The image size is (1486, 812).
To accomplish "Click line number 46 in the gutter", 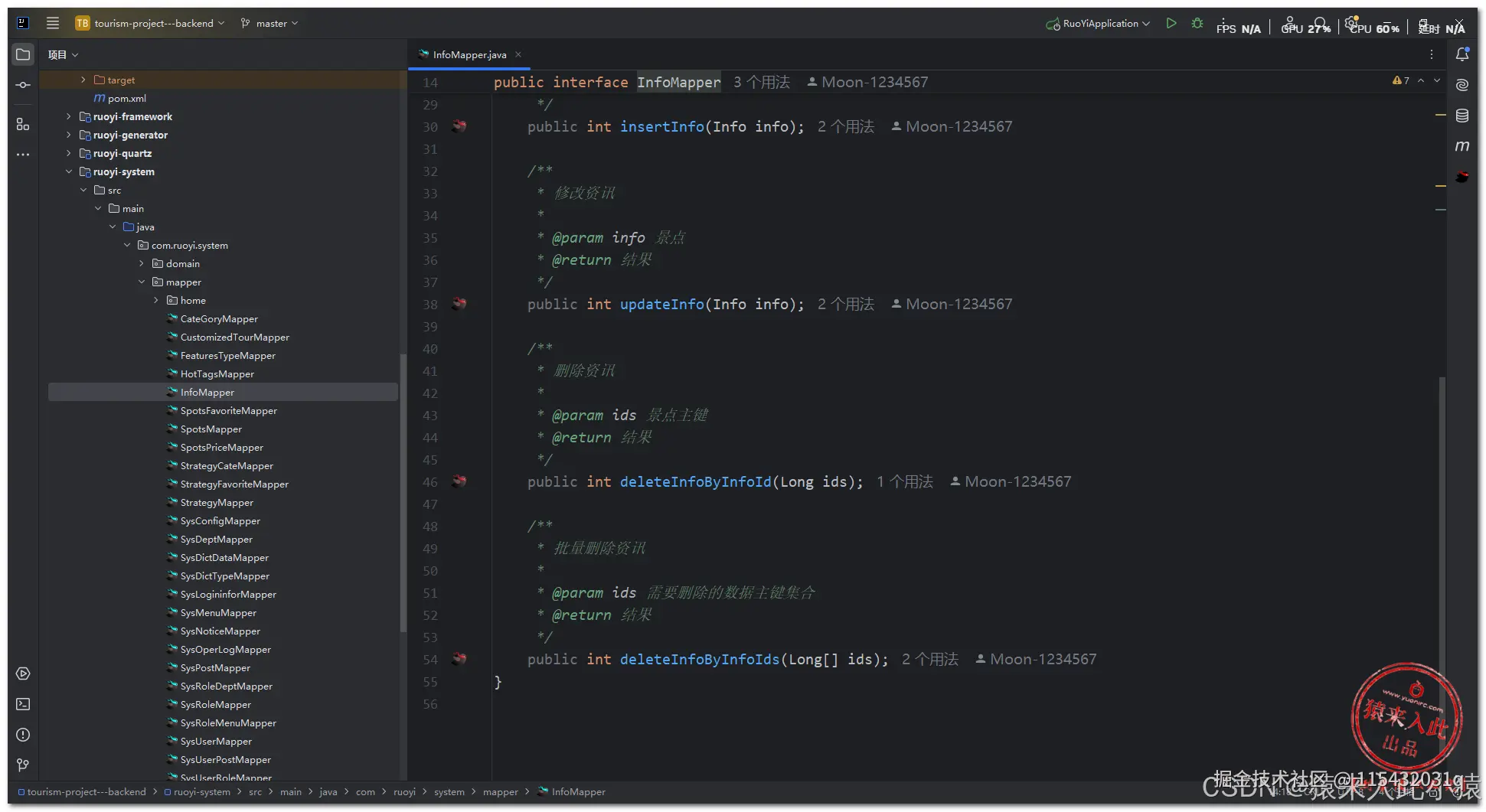I will (x=430, y=482).
